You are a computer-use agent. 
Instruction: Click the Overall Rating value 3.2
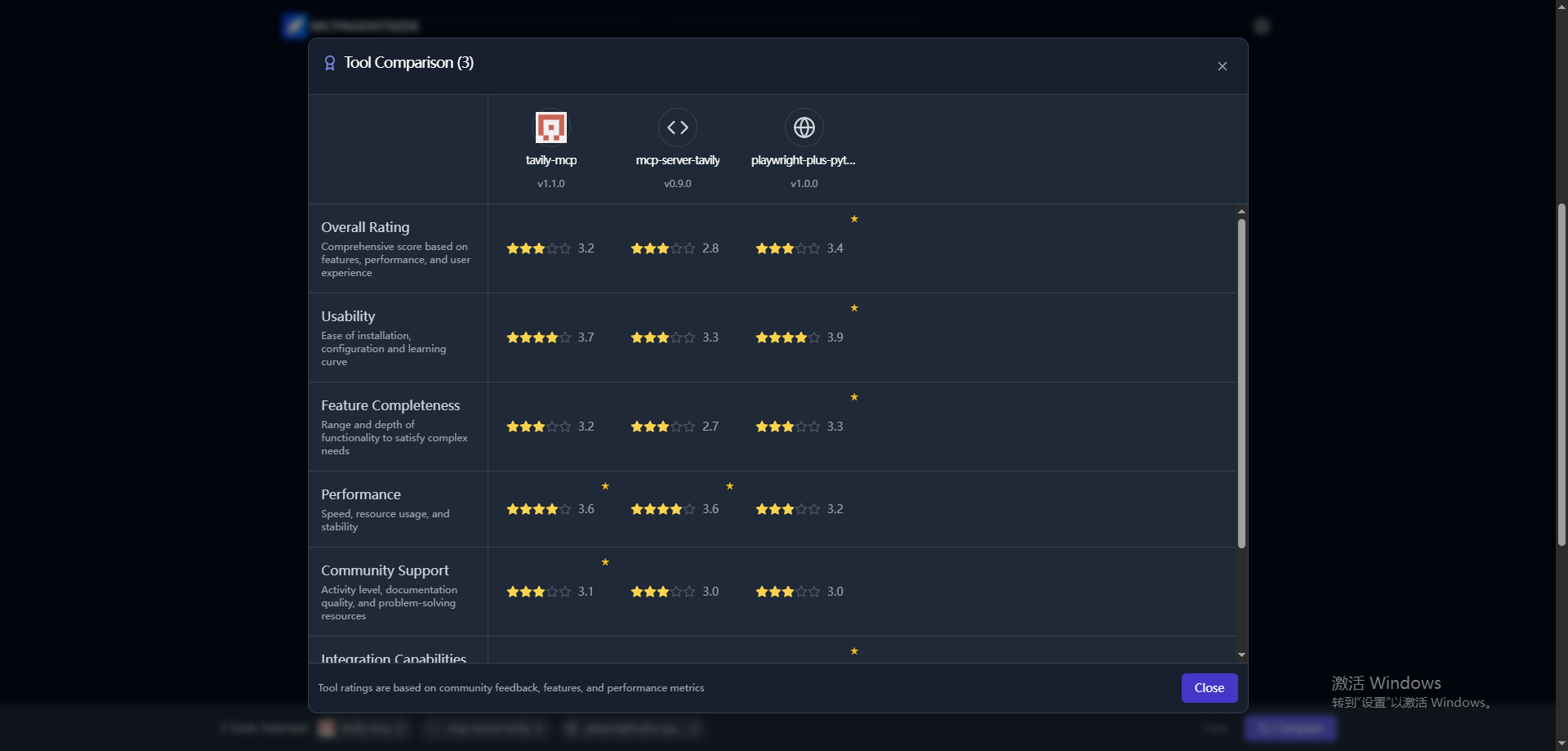coord(586,248)
